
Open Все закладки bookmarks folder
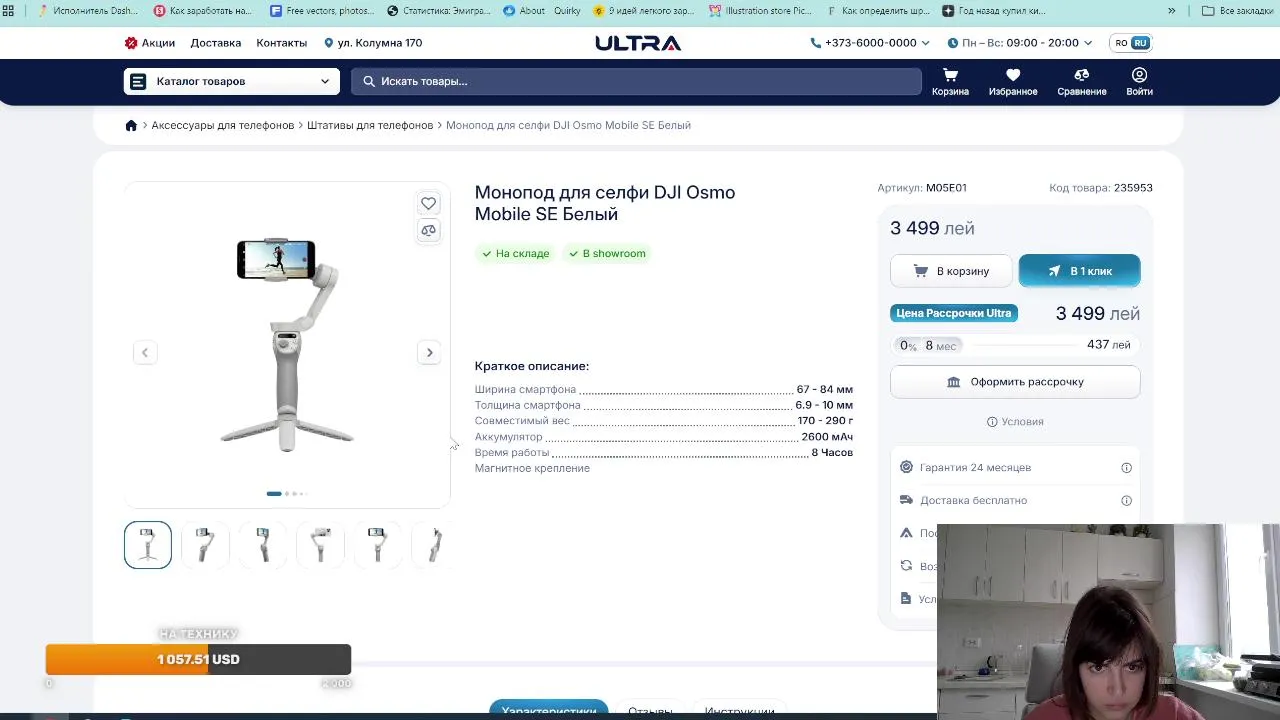coord(1237,11)
